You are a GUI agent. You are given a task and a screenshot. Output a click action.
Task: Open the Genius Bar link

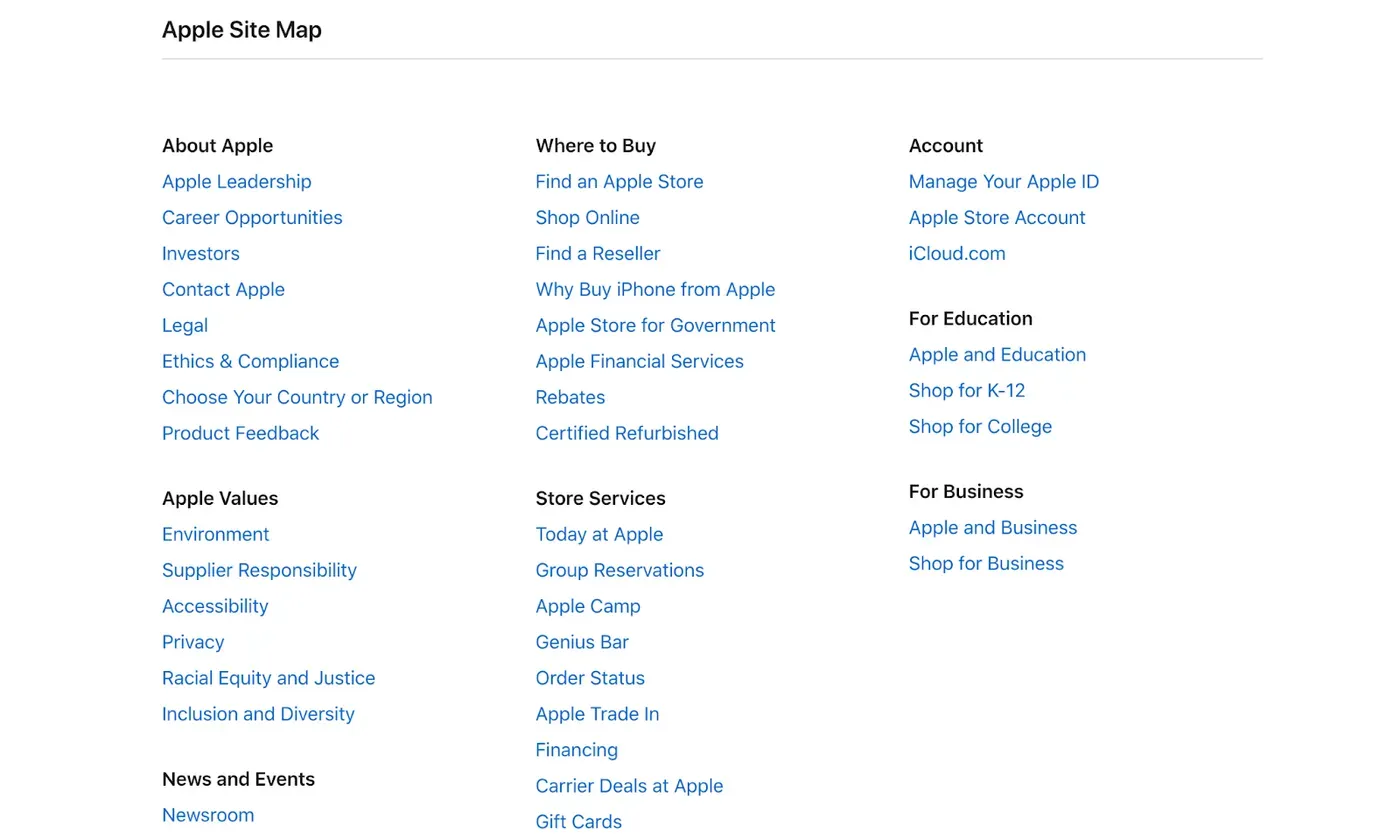pos(582,642)
